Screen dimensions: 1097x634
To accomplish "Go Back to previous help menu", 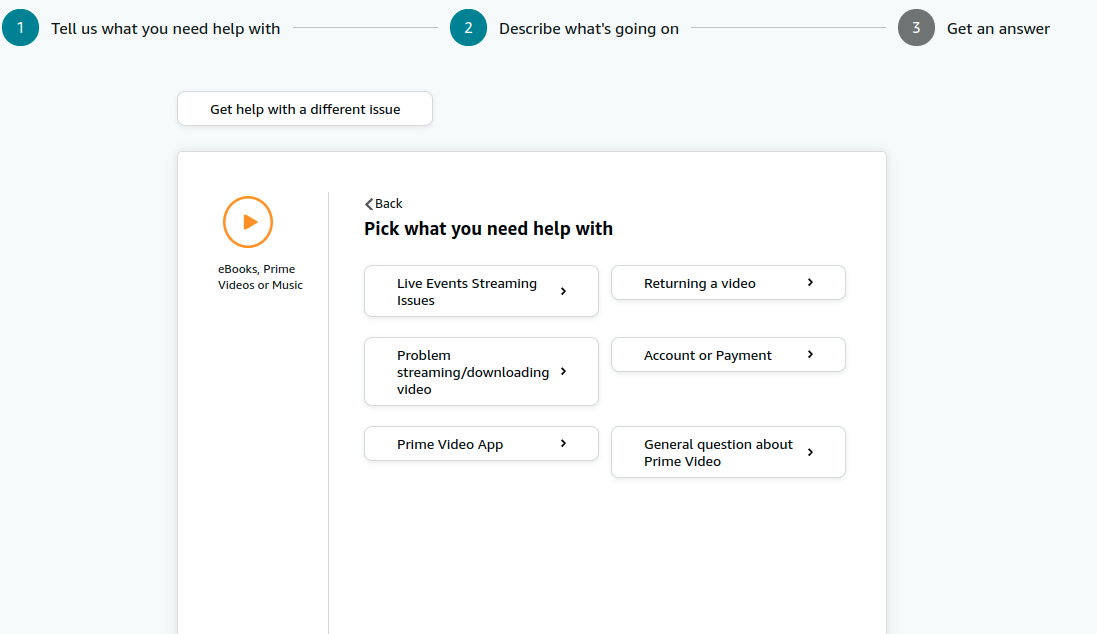I will pyautogui.click(x=388, y=204).
